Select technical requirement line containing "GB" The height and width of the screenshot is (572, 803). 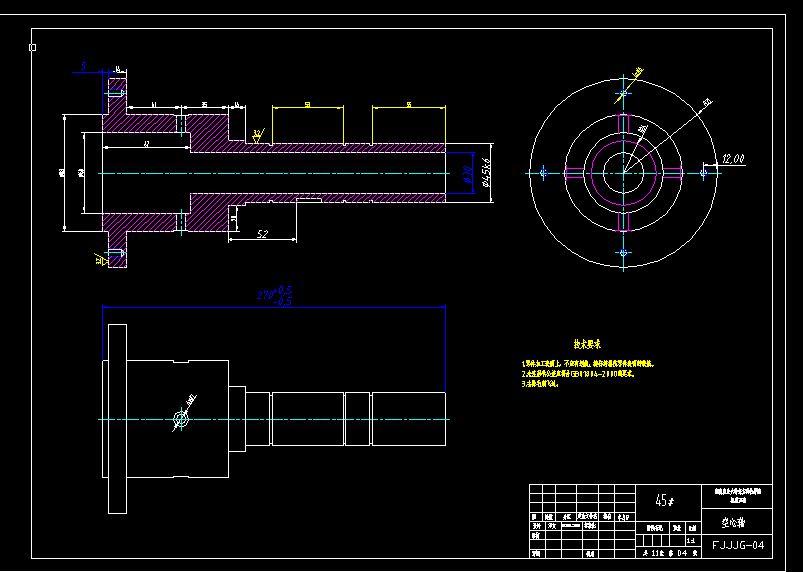tap(578, 374)
